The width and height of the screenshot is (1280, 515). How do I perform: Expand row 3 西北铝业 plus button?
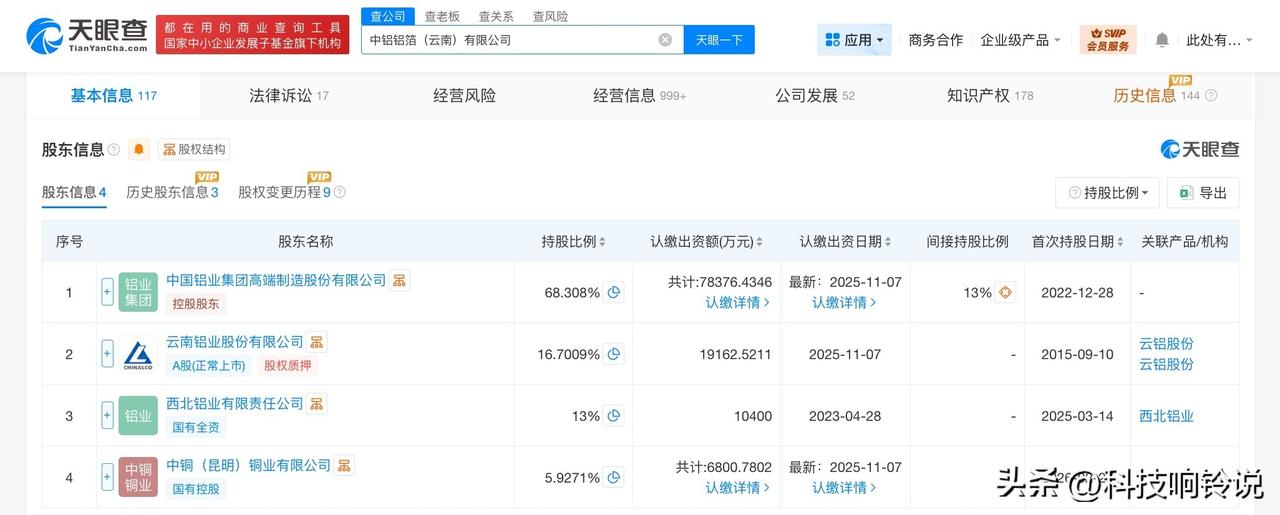(107, 416)
